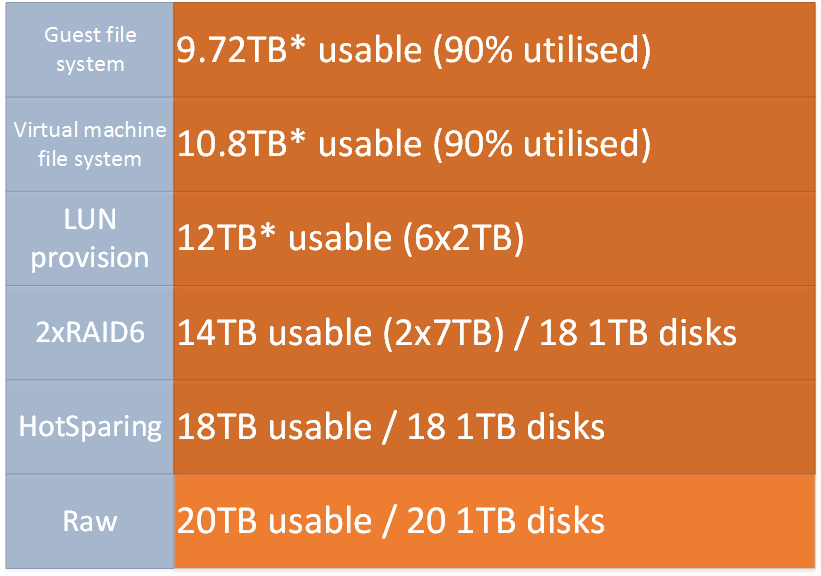This screenshot has height=576, width=821.
Task: Click the LUN provision label cell
Action: point(90,239)
